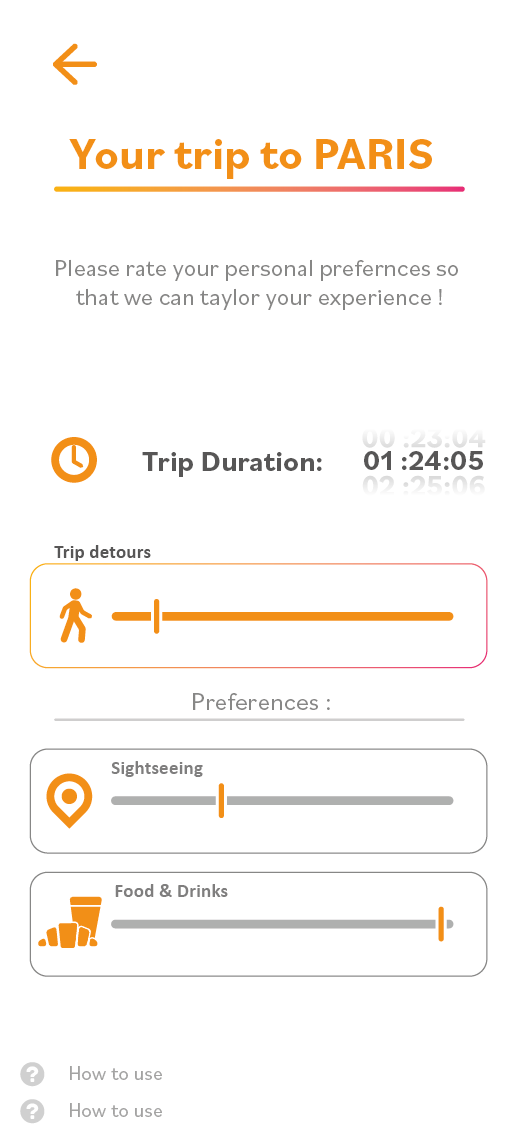
Task: Tap the Food & Drinks croissant icon
Action: (70, 922)
